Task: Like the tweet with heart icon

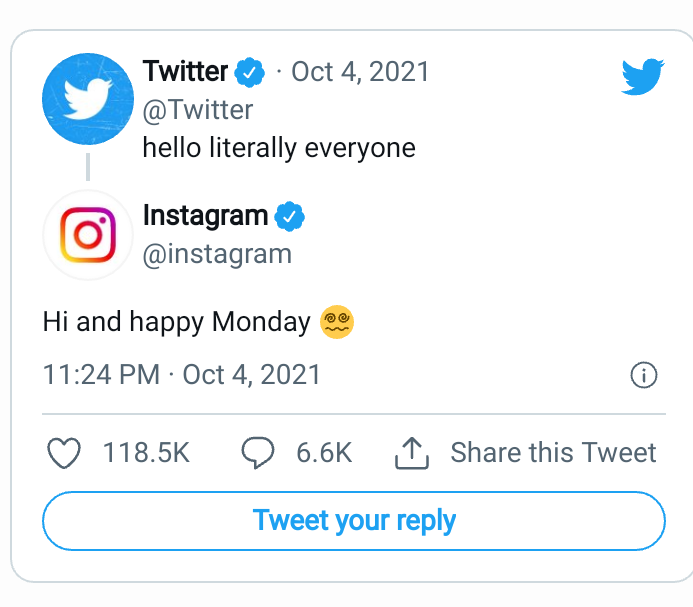Action: [x=64, y=453]
